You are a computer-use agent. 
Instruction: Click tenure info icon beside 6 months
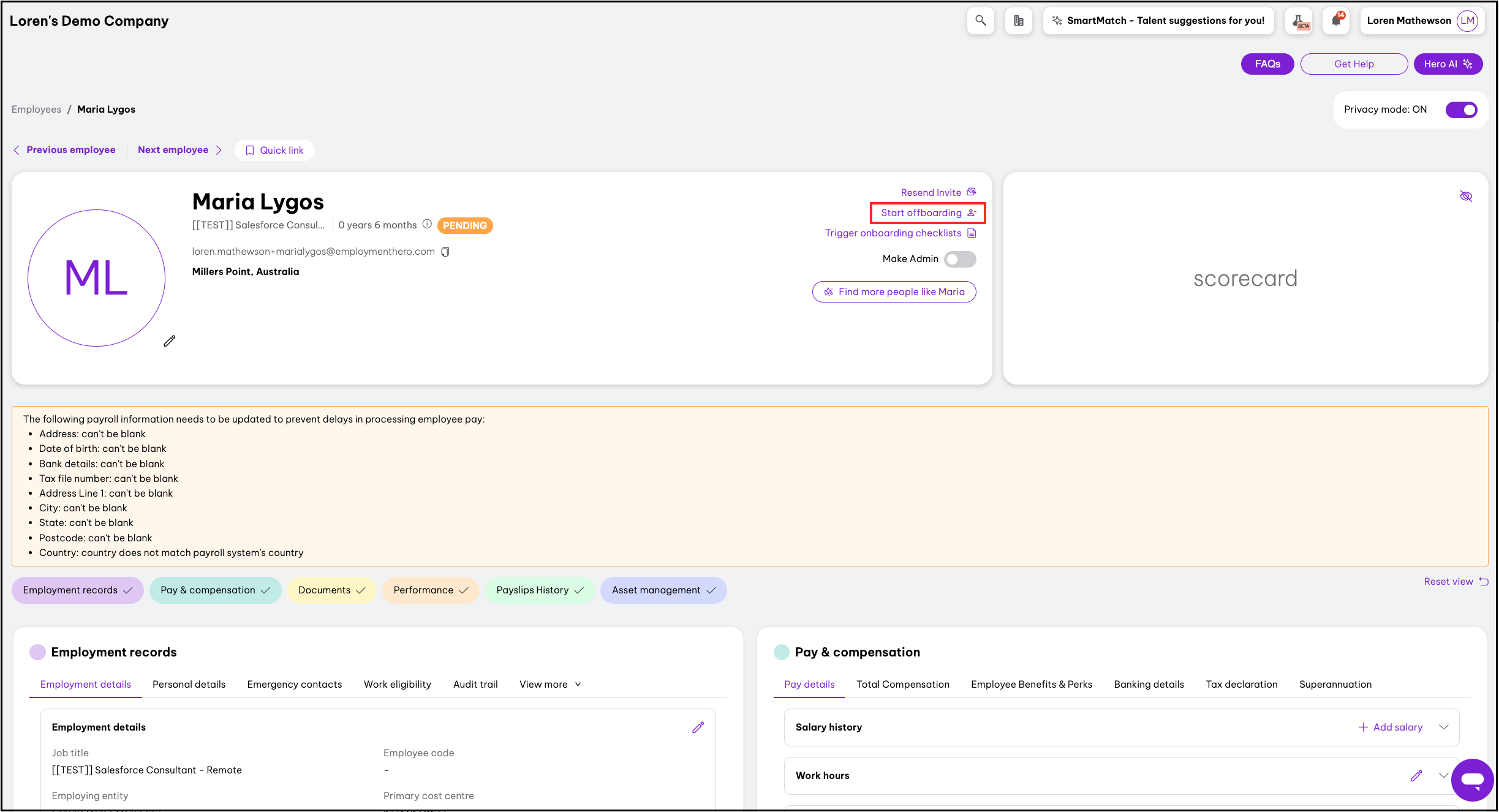point(427,225)
